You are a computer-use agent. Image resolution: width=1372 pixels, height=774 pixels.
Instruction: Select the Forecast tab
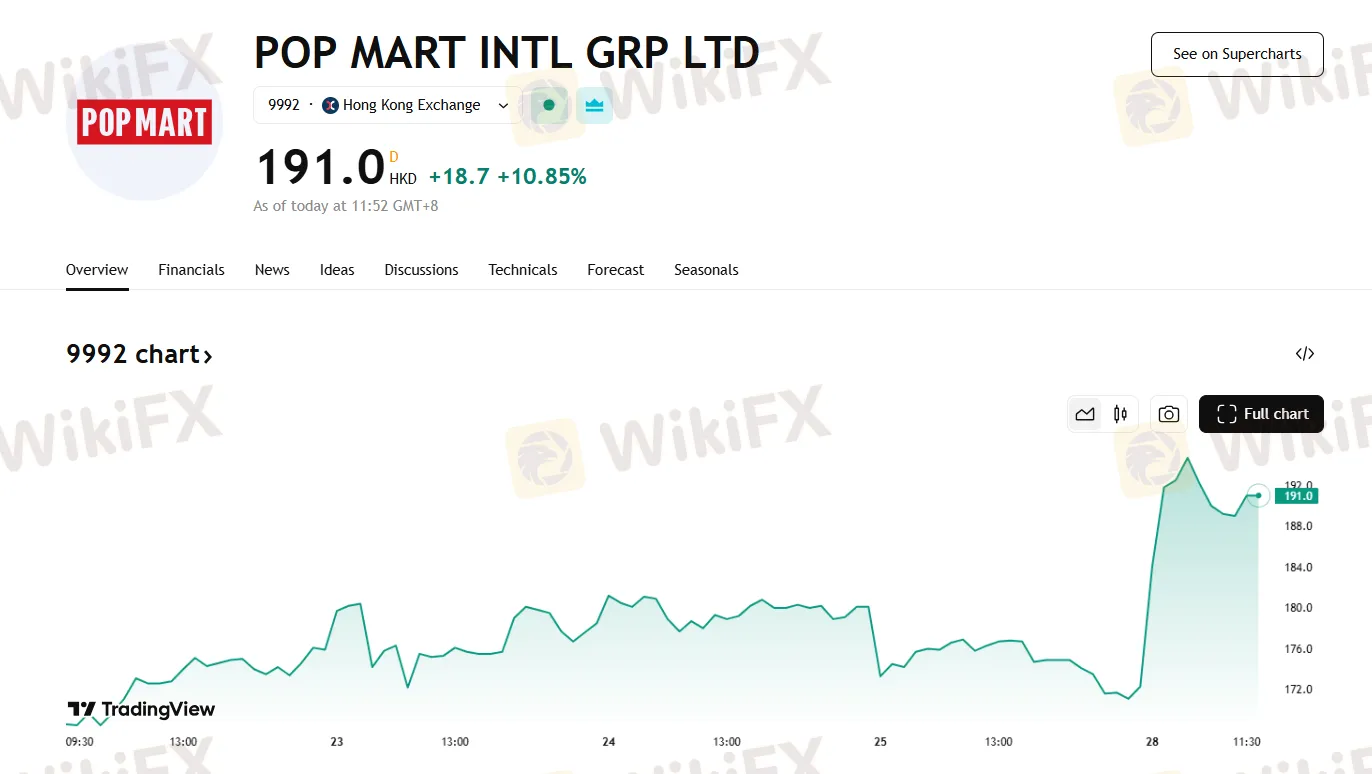(615, 270)
